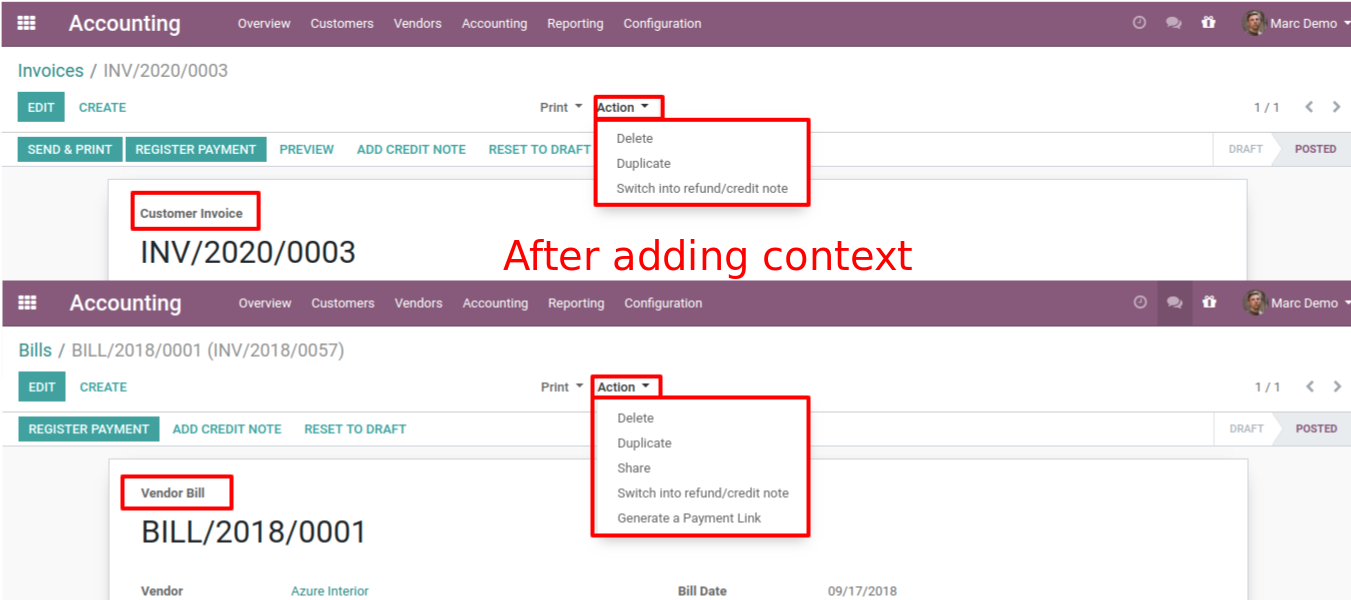Screen dimensions: 1351x600
Task: Click the Draft status stage on the invoice
Action: point(1245,149)
